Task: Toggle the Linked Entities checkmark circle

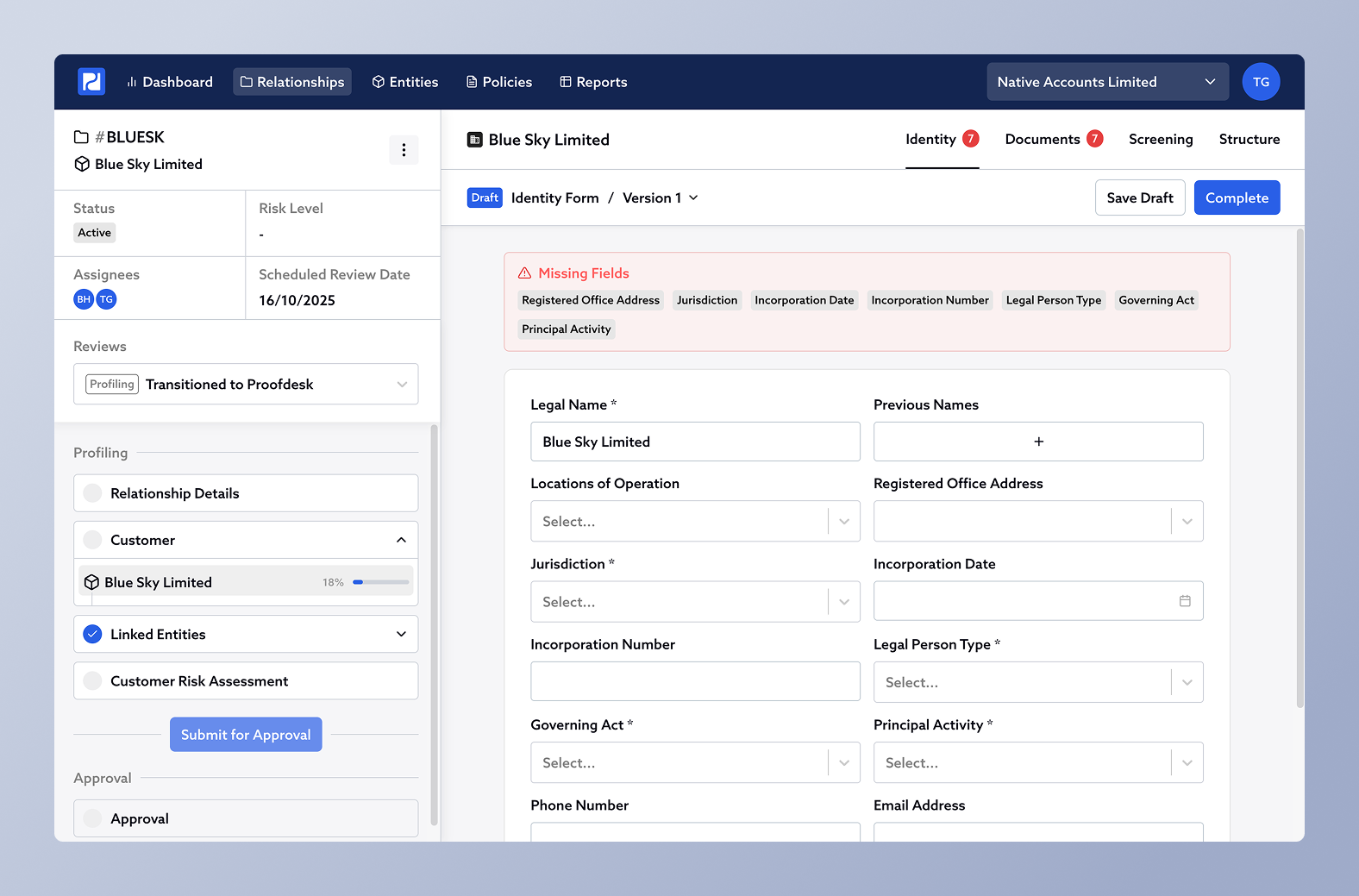Action: [x=92, y=634]
